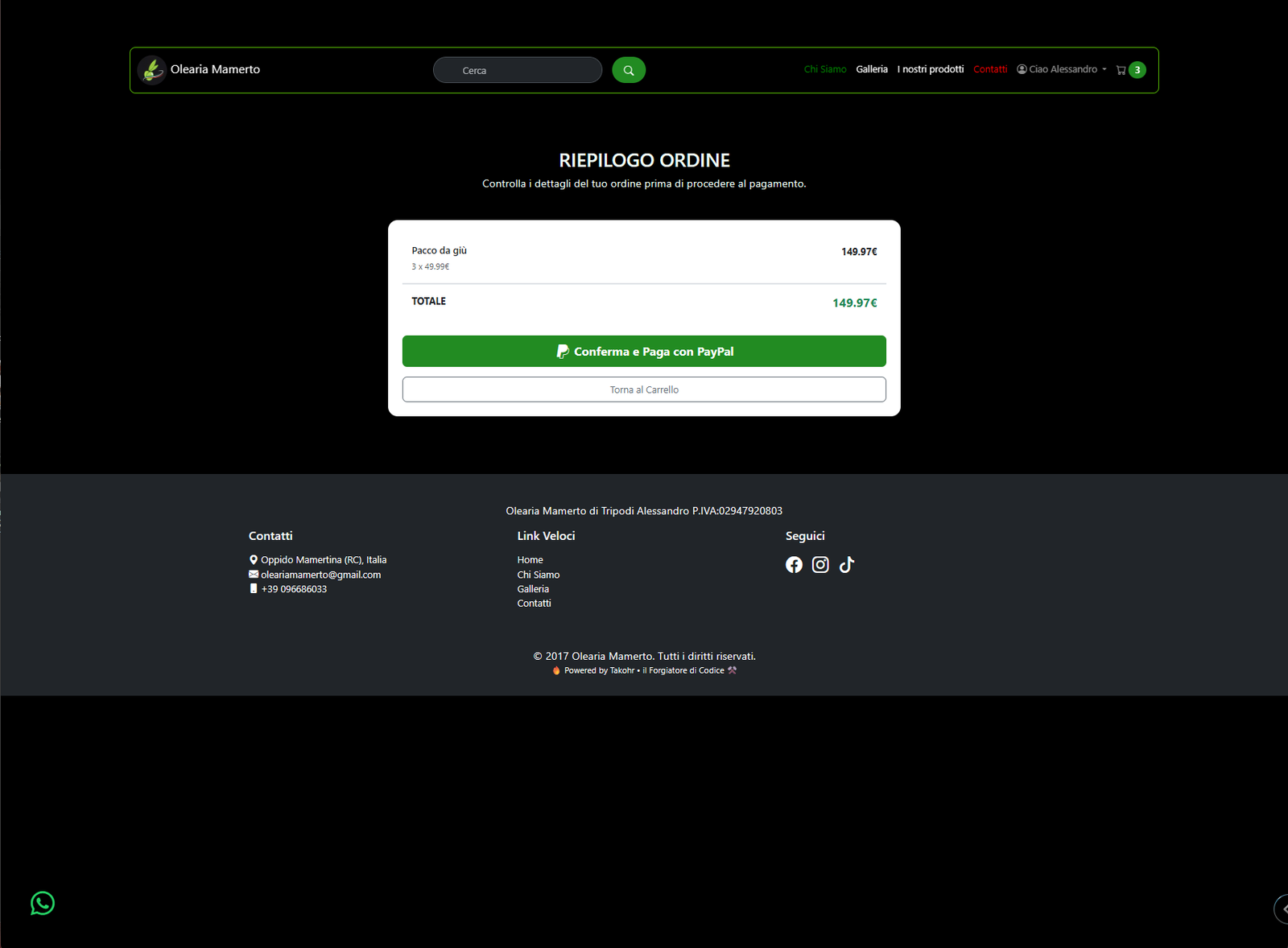This screenshot has width=1288, height=948.
Task: Open the Facebook page icon
Action: [x=794, y=564]
